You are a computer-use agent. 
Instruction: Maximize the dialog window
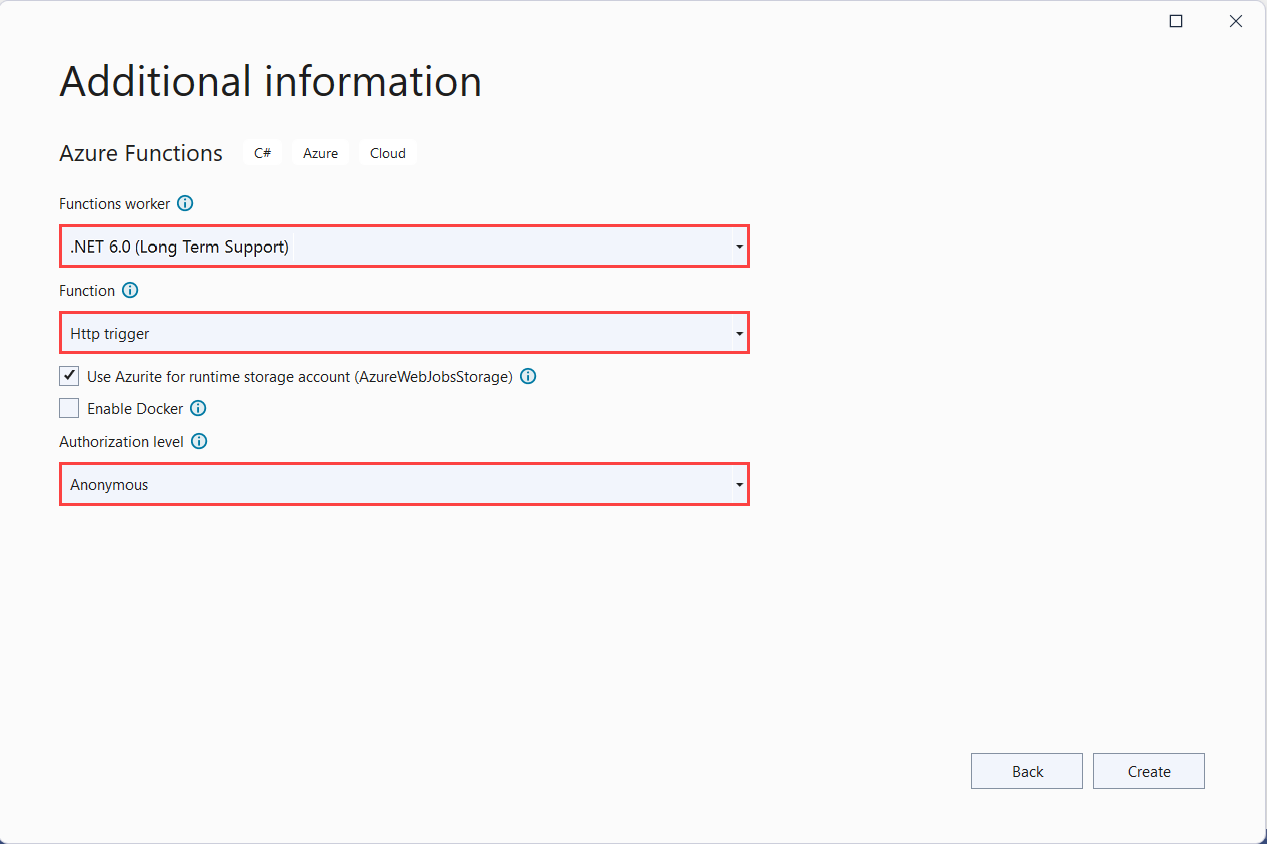[x=1176, y=21]
